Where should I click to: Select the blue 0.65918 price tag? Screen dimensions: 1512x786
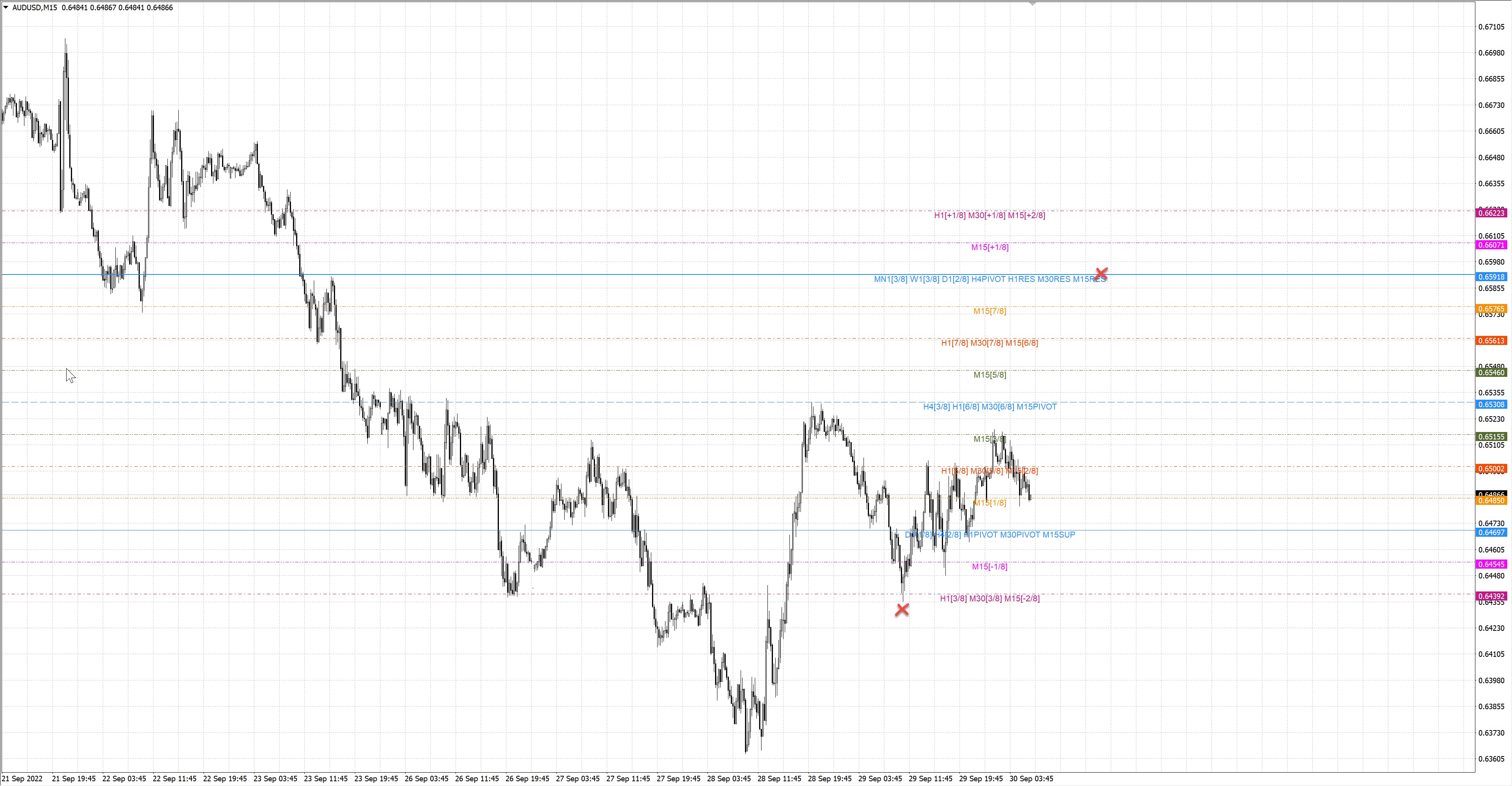point(1491,277)
